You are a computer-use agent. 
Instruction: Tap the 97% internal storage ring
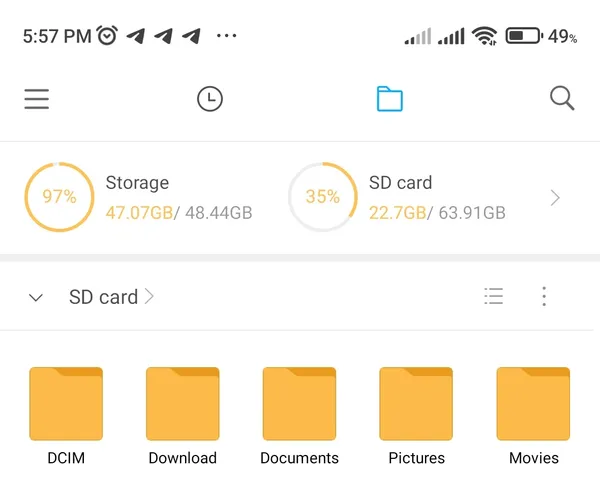click(59, 197)
